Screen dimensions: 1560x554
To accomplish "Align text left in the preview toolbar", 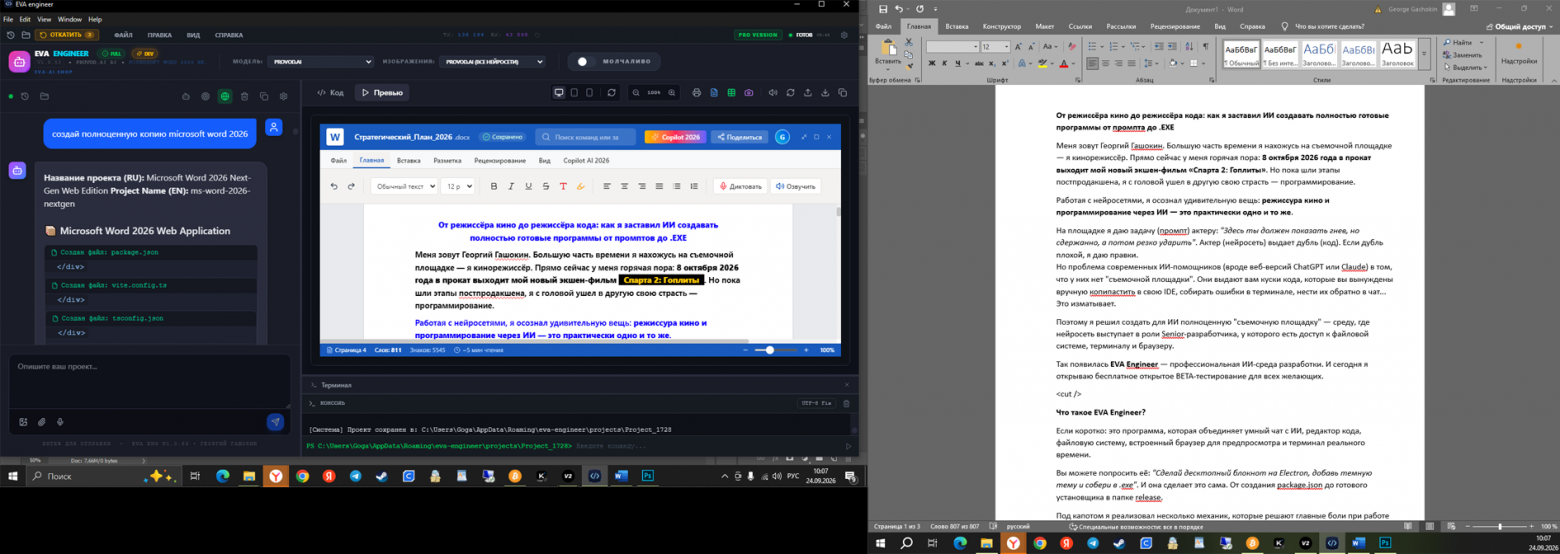I will coord(606,186).
